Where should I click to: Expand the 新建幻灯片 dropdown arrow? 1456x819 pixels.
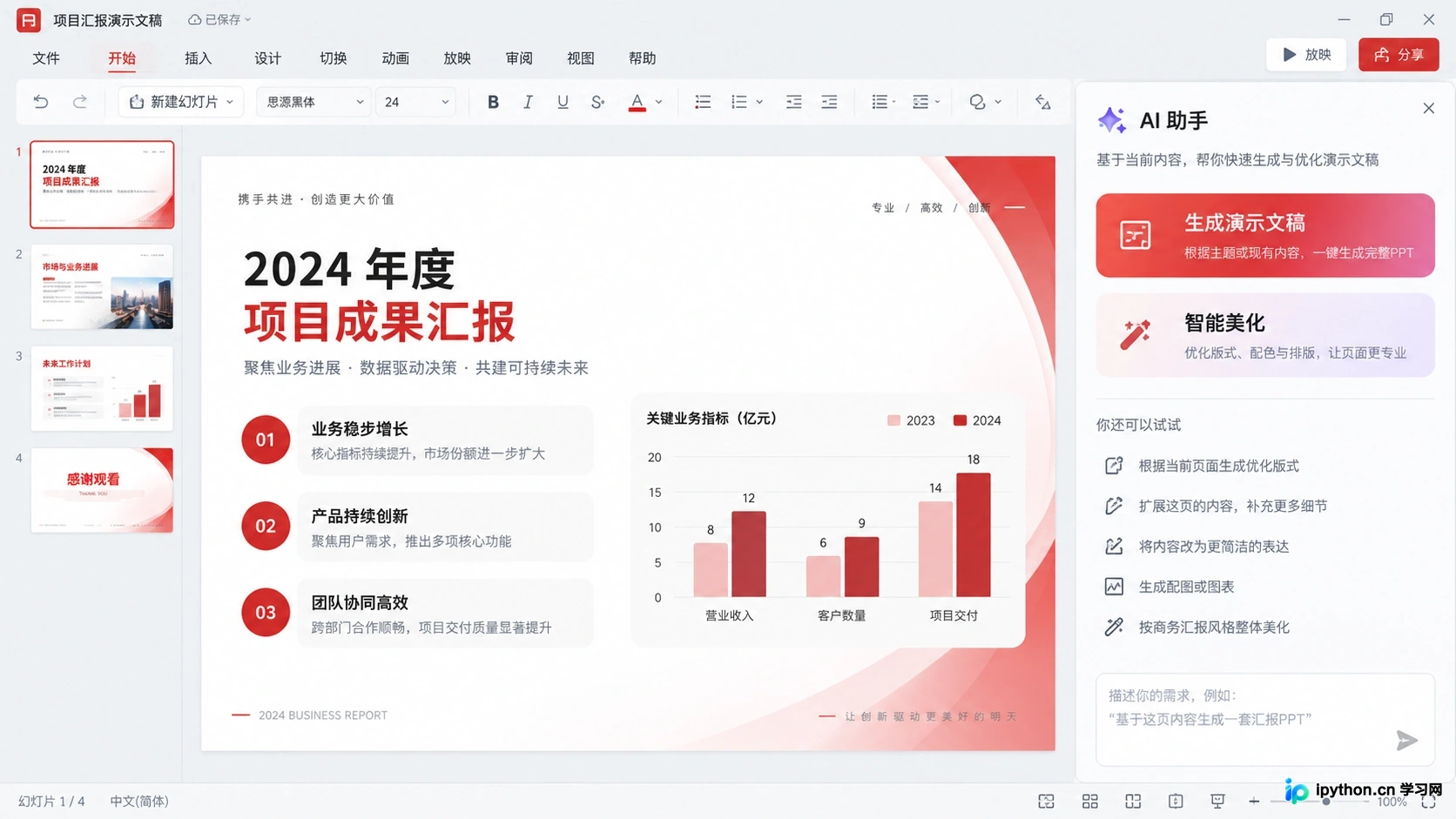point(230,102)
